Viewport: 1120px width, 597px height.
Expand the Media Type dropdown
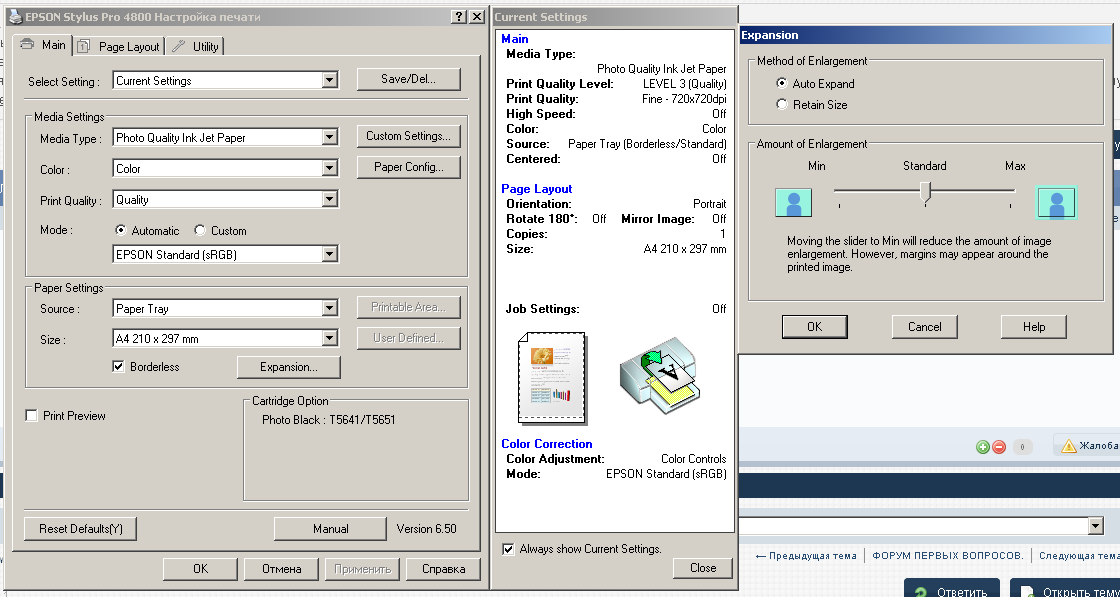(x=329, y=137)
